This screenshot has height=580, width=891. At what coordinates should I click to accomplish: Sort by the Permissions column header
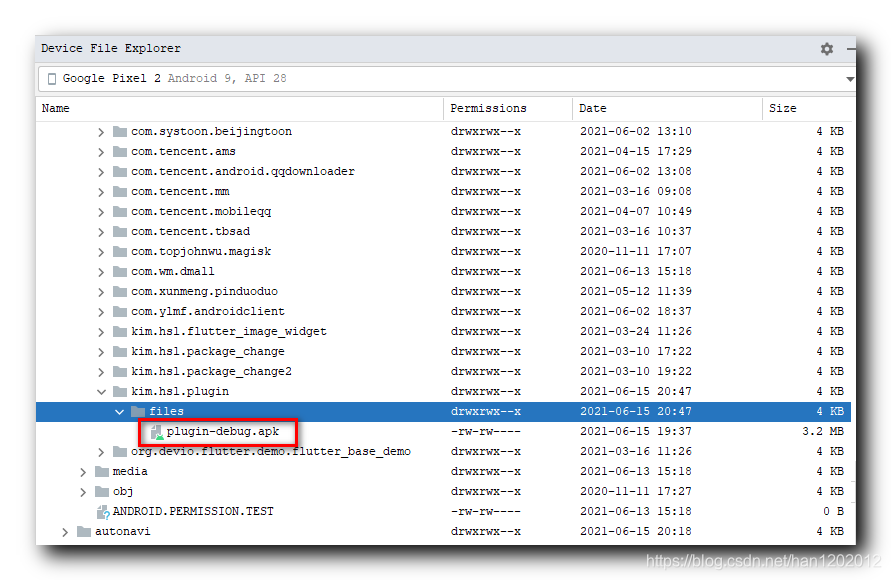[488, 108]
